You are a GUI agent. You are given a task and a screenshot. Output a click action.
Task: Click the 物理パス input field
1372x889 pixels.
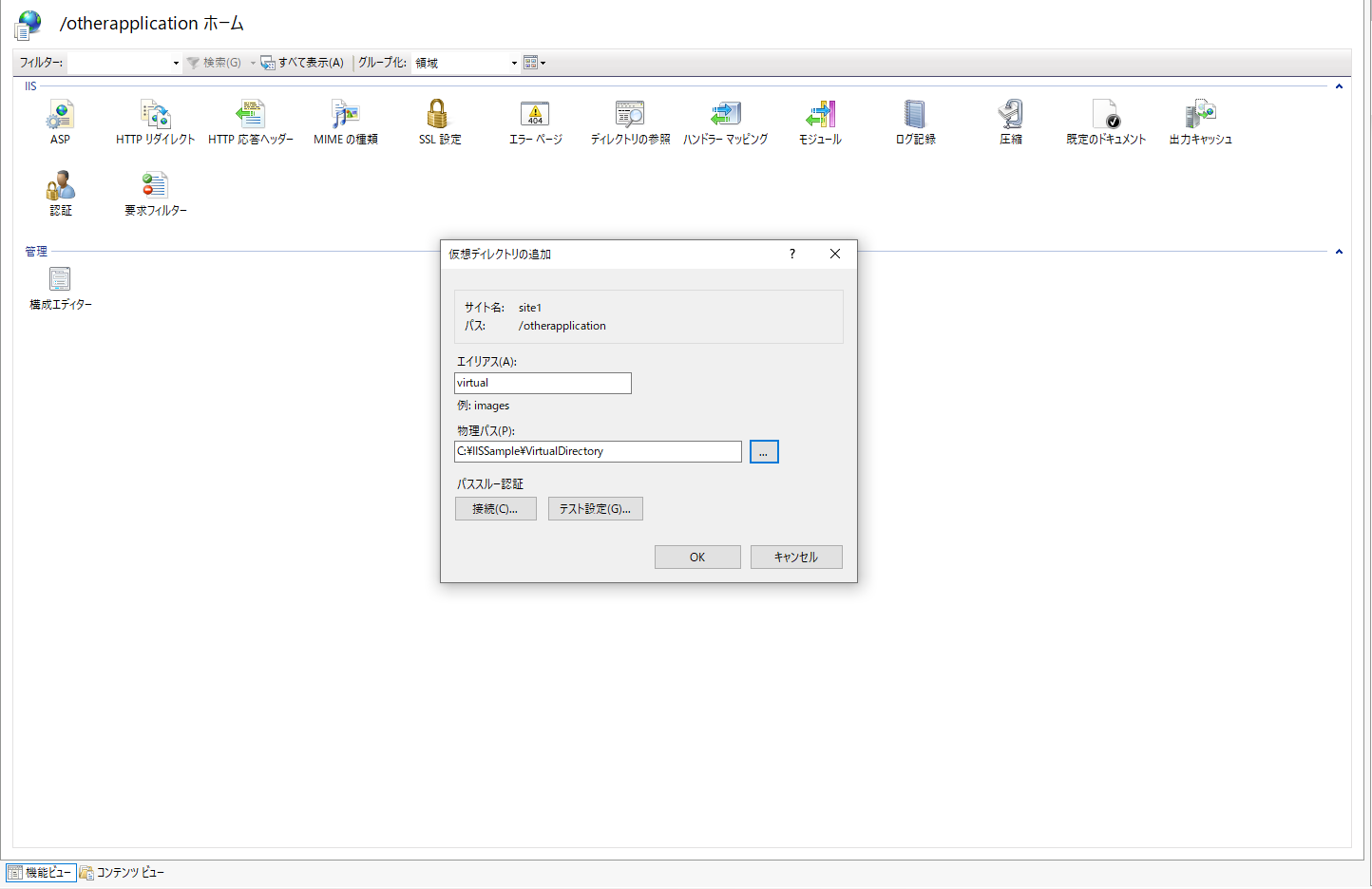point(598,451)
